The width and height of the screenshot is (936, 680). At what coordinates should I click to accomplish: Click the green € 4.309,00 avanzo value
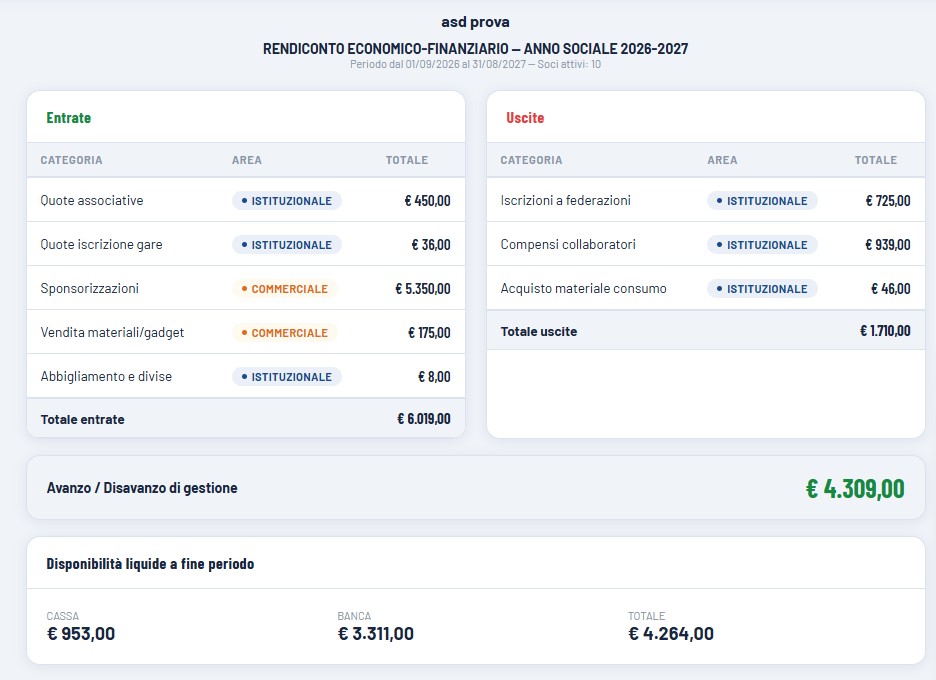(855, 488)
